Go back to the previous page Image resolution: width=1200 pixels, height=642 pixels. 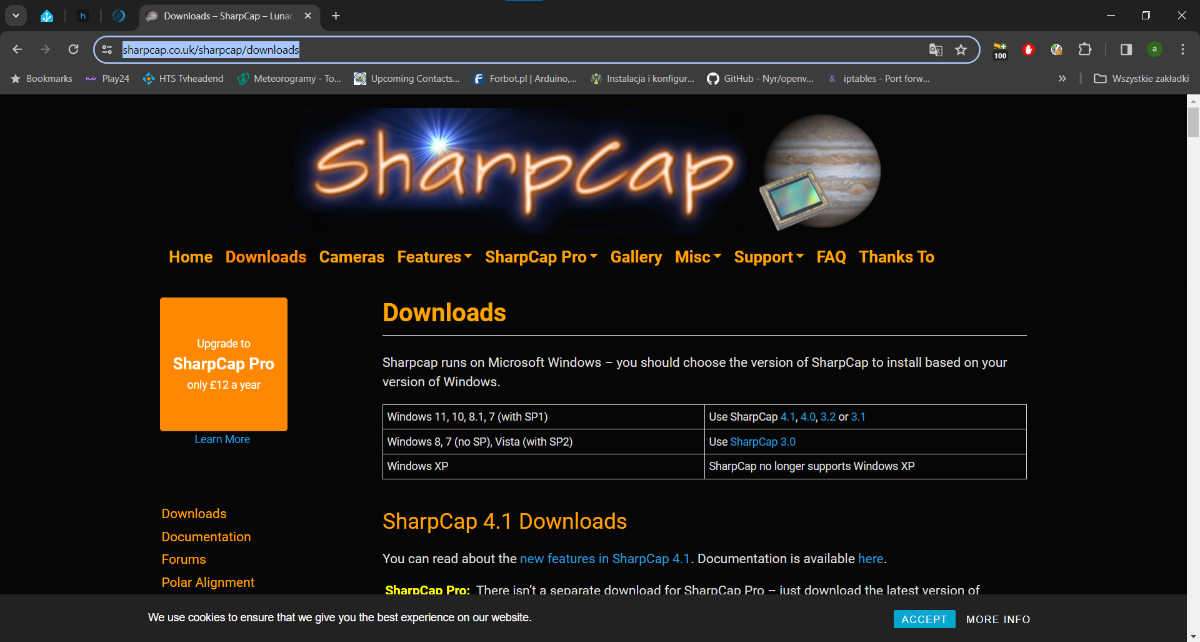coord(17,49)
